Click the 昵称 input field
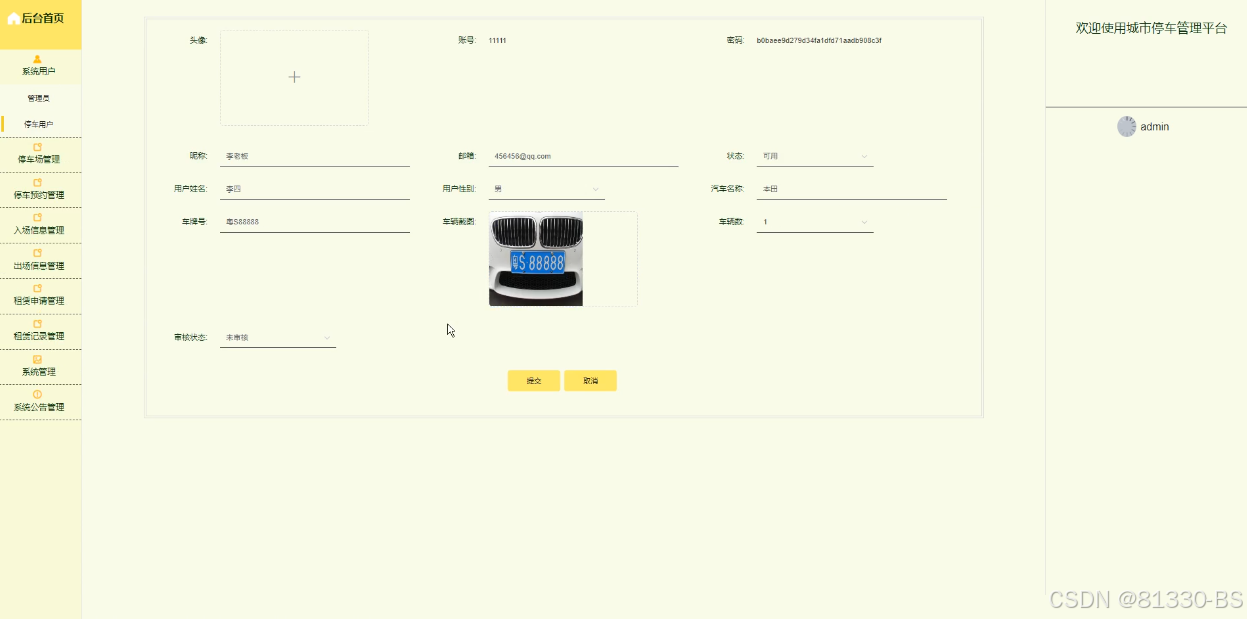Image resolution: width=1247 pixels, height=619 pixels. [x=315, y=157]
